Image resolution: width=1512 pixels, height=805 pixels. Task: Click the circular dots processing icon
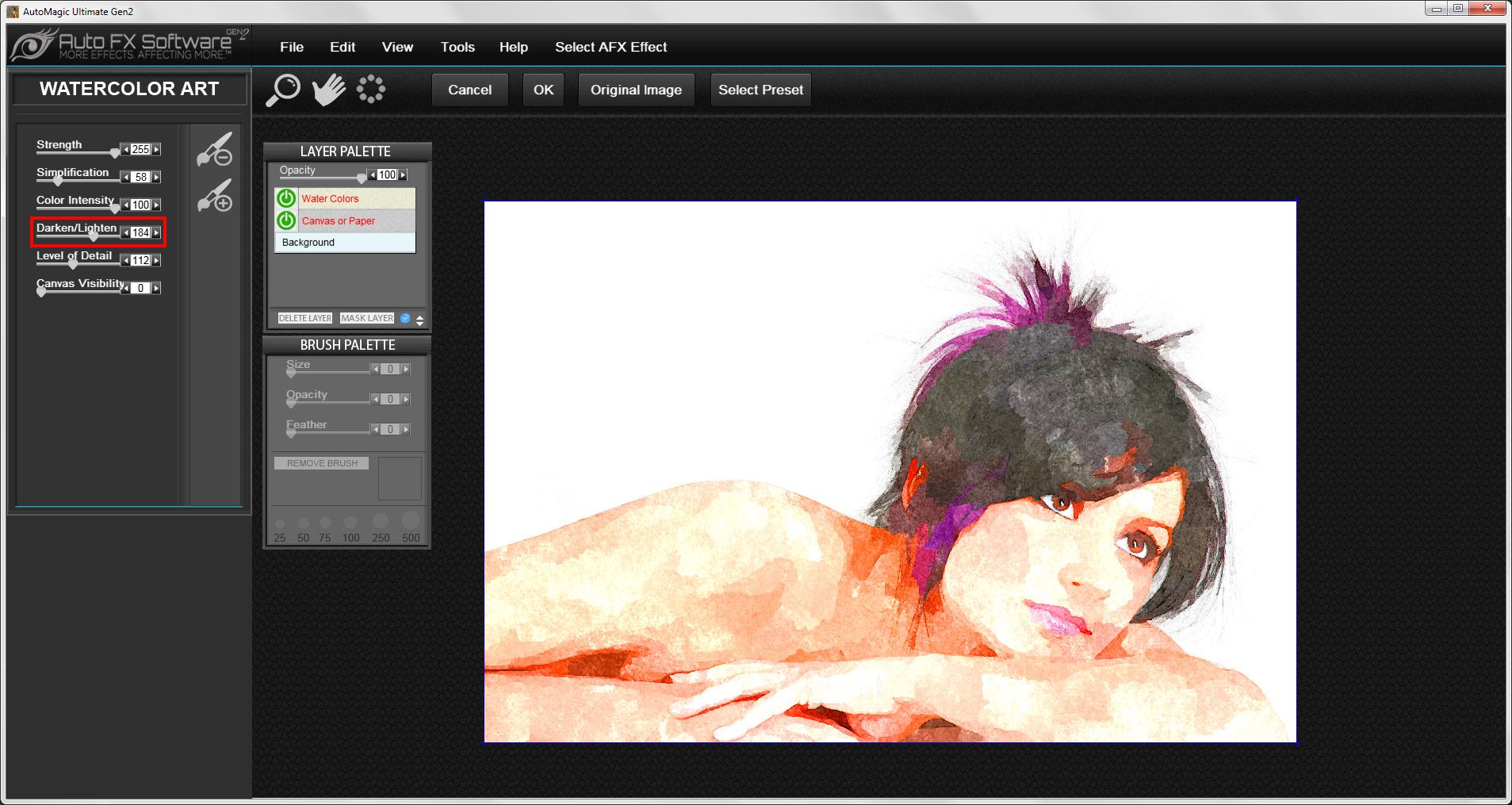pos(370,89)
